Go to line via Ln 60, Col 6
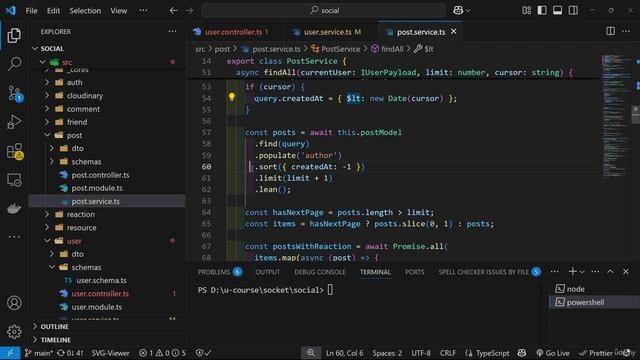 pos(344,353)
